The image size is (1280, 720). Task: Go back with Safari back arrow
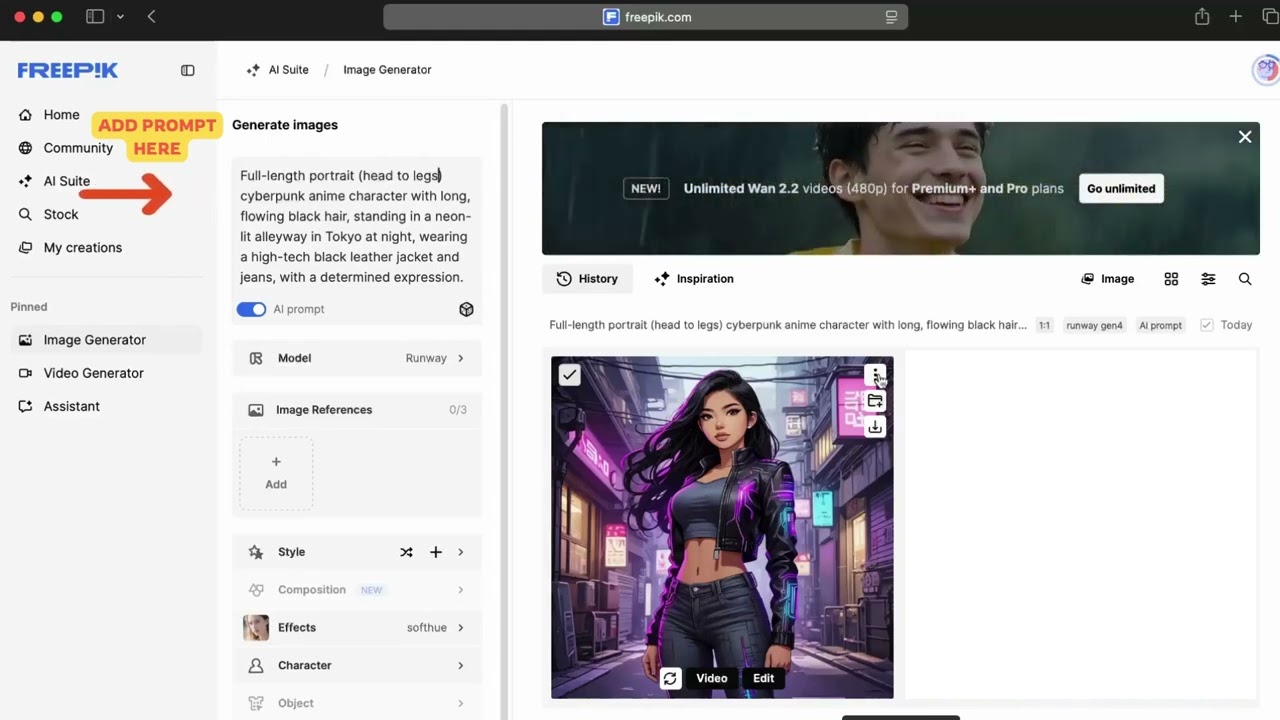click(151, 17)
